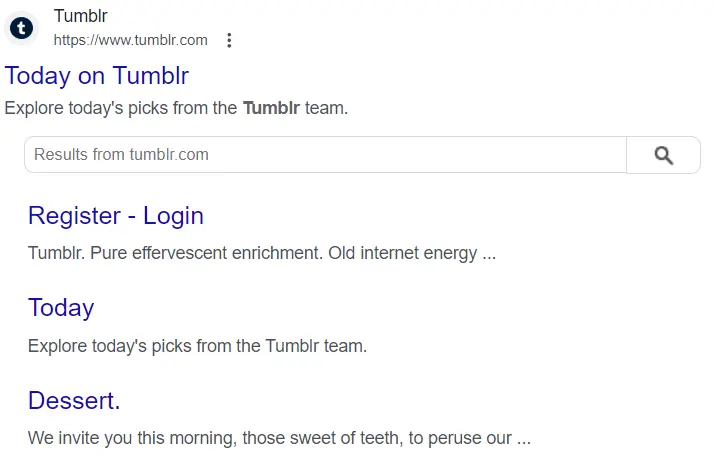Click the Pure effervescent enrichment snippet

[x=262, y=253]
